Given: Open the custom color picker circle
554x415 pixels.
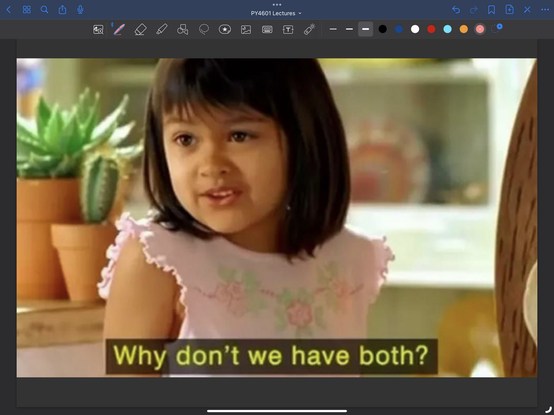Looking at the screenshot, I should 496,29.
